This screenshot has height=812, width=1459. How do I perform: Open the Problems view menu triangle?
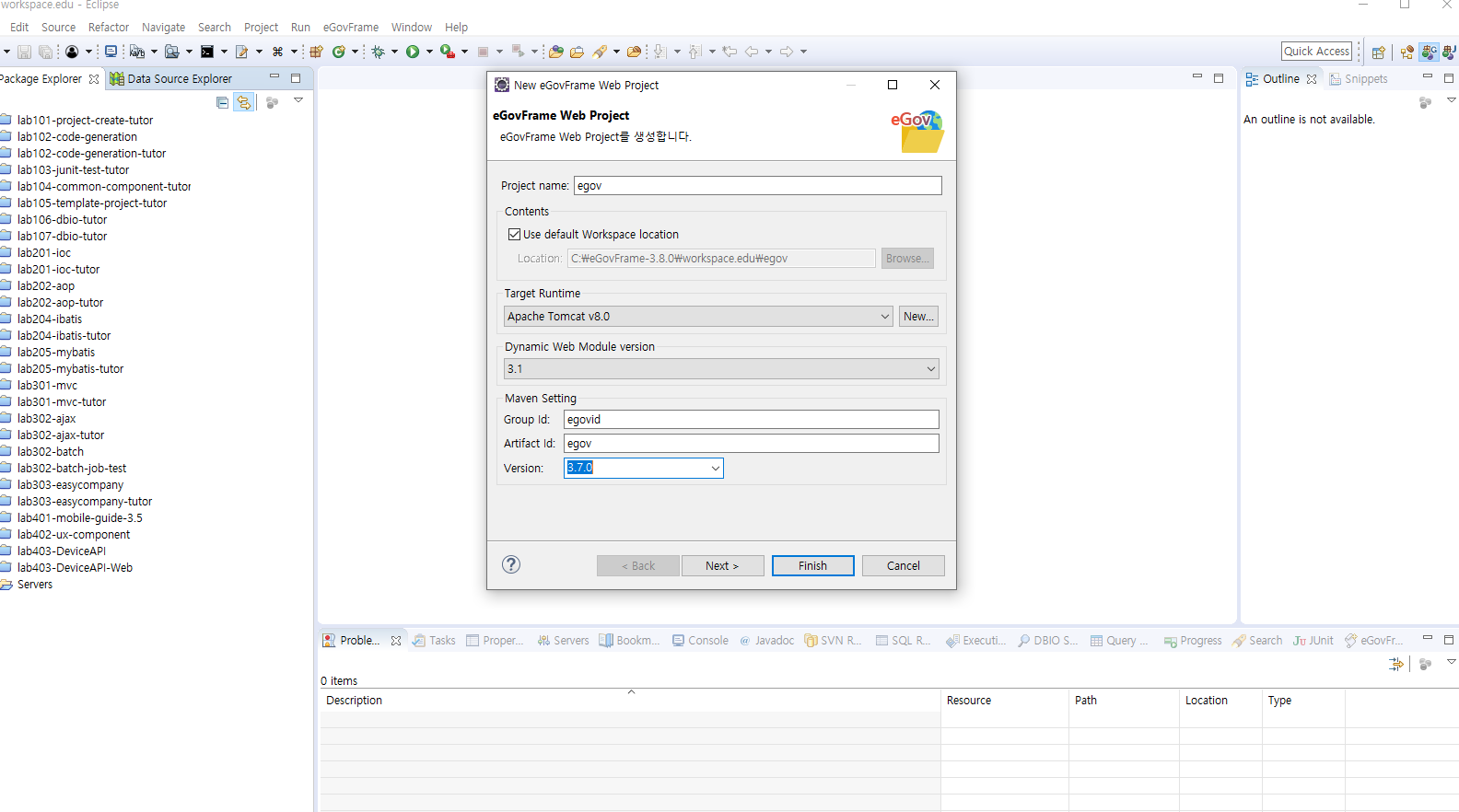(1451, 662)
